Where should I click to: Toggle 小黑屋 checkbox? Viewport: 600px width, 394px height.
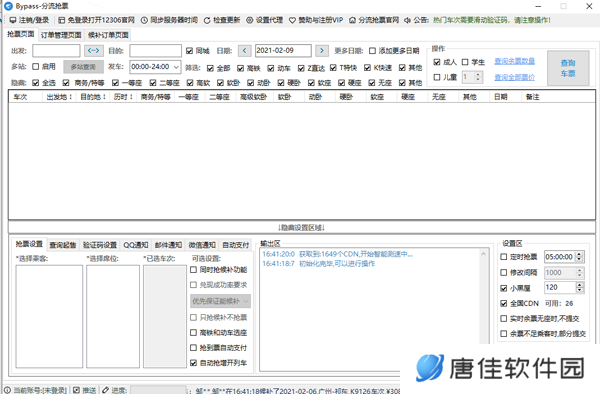(x=504, y=288)
